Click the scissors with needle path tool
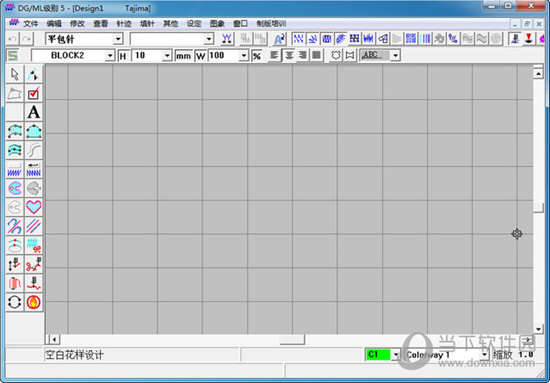 tap(33, 264)
